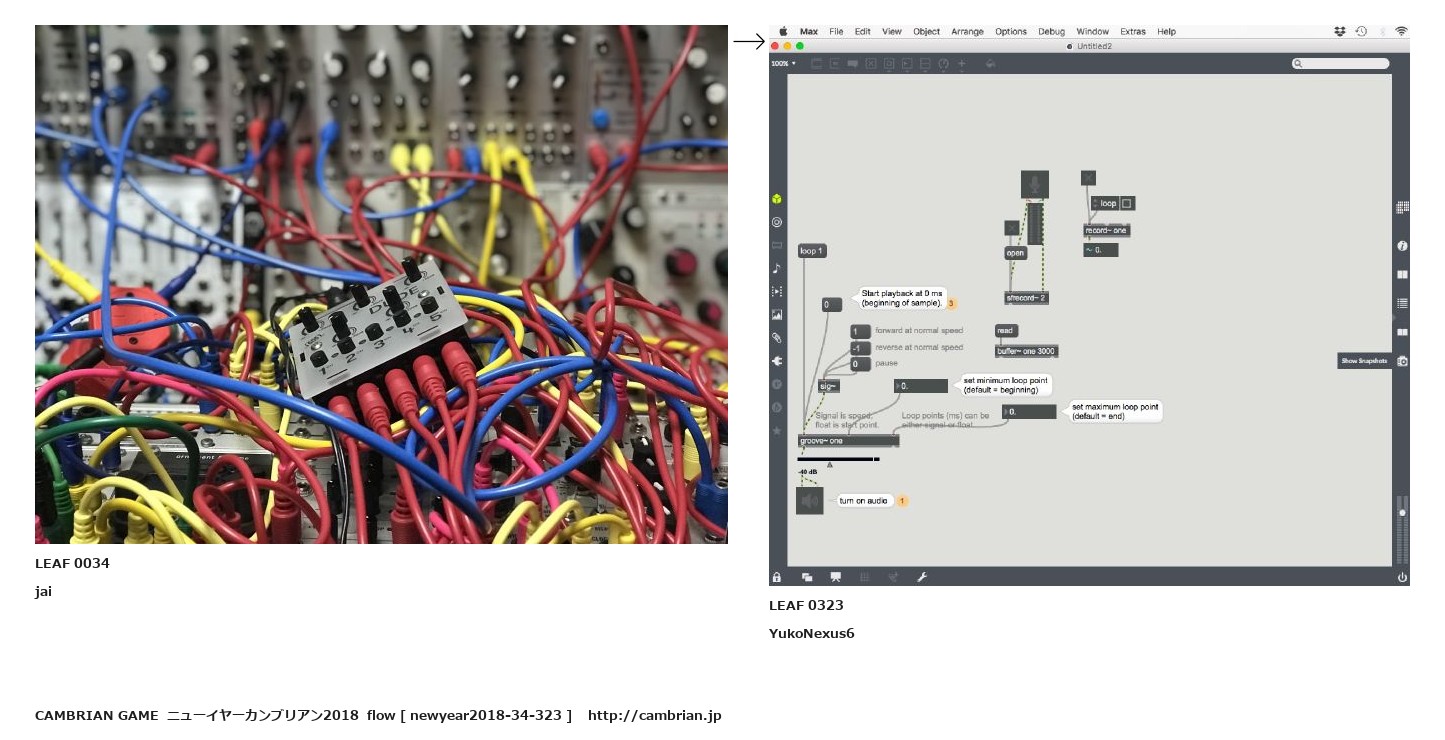Click the music note Audio browser icon
1445x740 pixels.
click(777, 268)
